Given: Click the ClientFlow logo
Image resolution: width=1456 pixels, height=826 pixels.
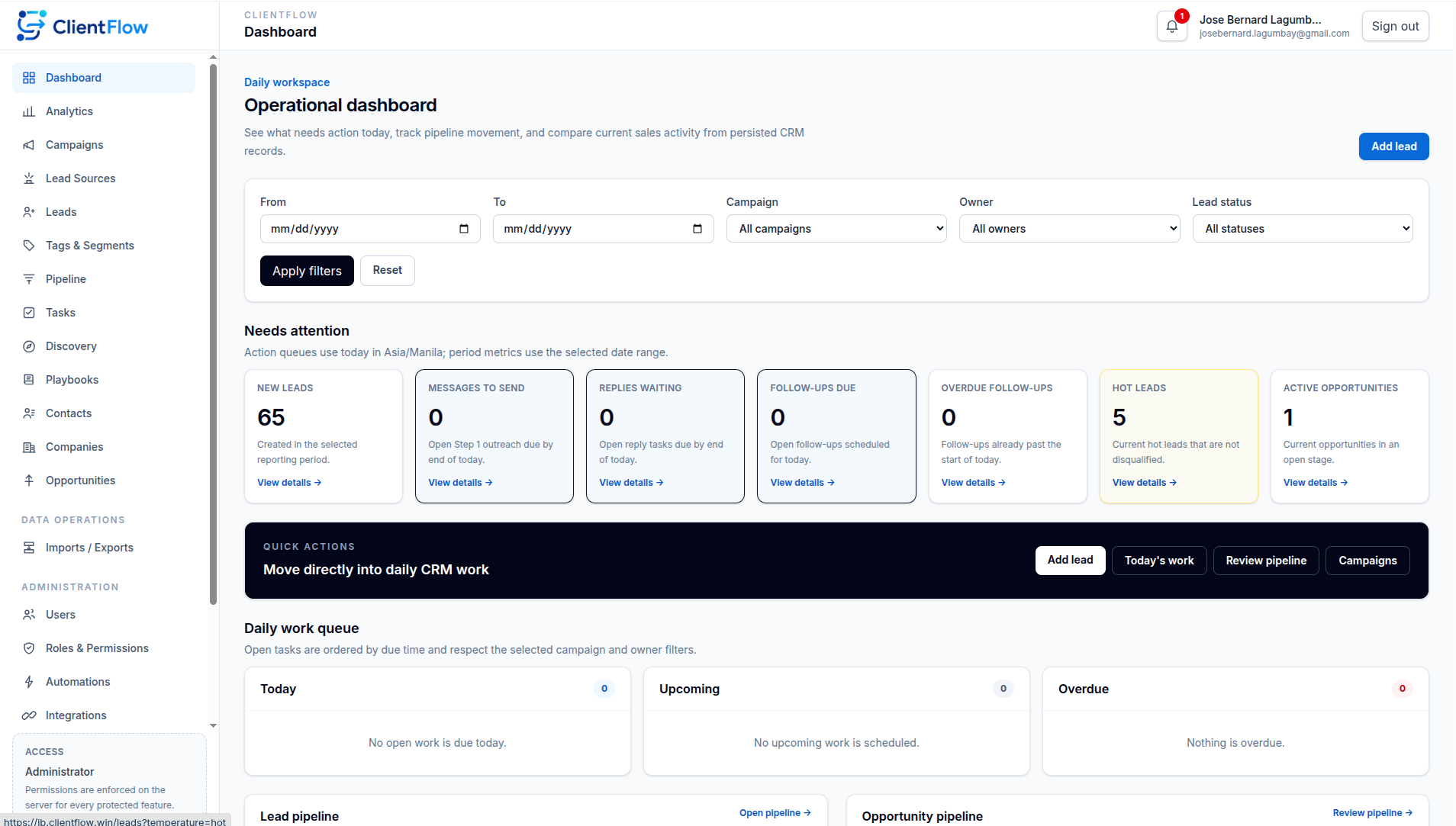Looking at the screenshot, I should coord(82,26).
